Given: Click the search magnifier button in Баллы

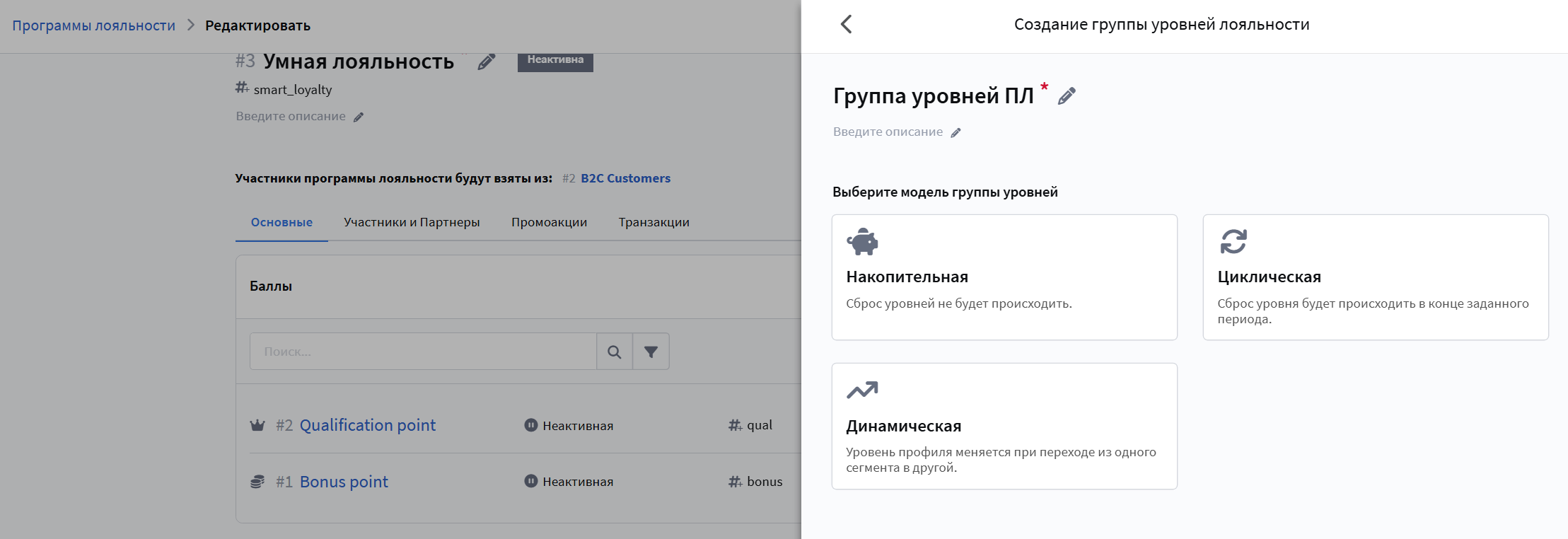Looking at the screenshot, I should tap(615, 352).
